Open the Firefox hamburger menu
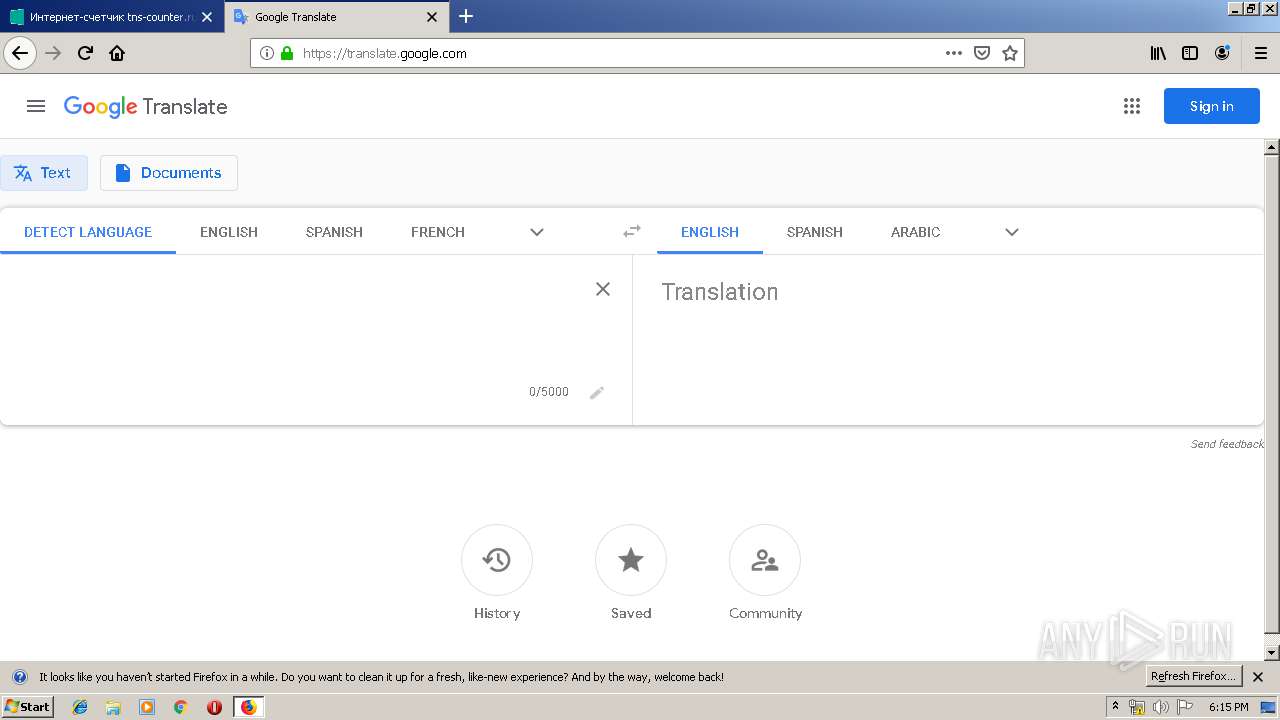Image resolution: width=1280 pixels, height=720 pixels. 1260,54
